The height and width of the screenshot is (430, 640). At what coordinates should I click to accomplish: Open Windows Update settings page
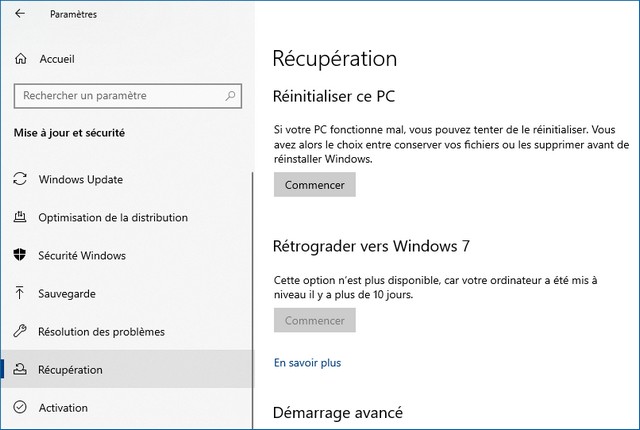click(80, 180)
